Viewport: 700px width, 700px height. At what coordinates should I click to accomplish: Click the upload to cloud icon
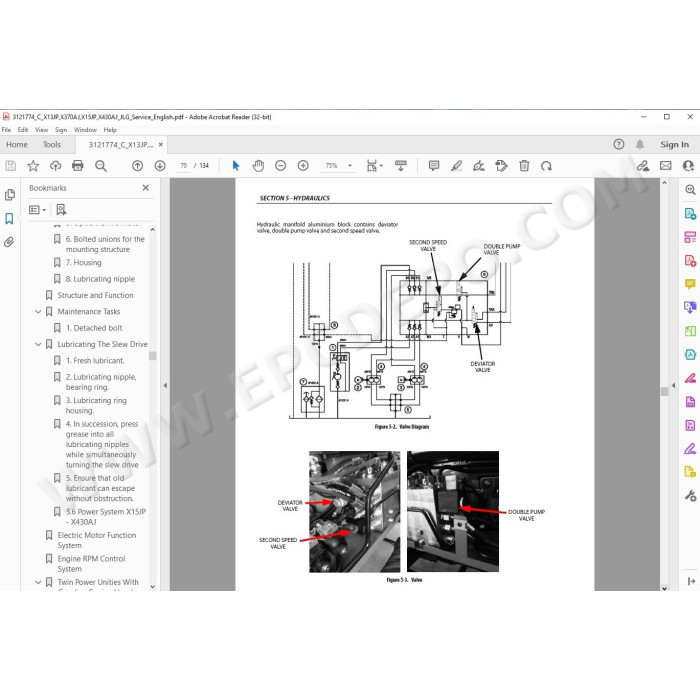pos(55,166)
